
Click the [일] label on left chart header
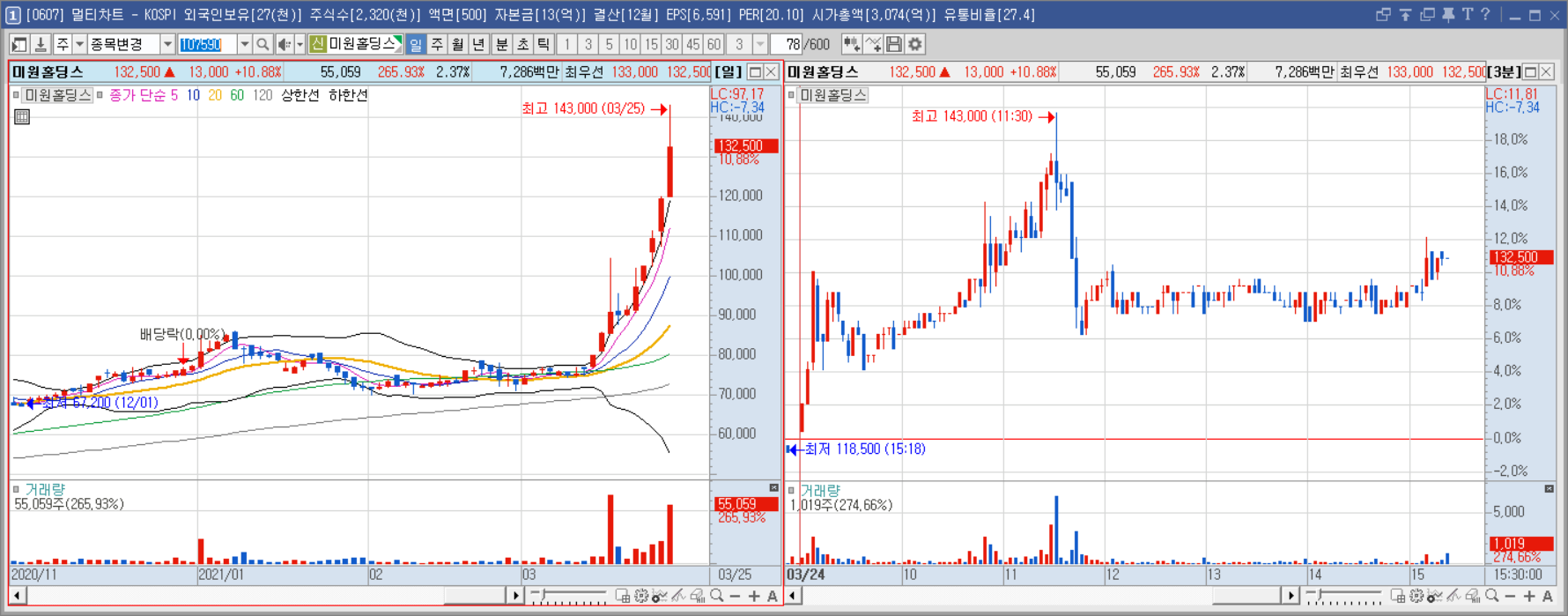729,71
